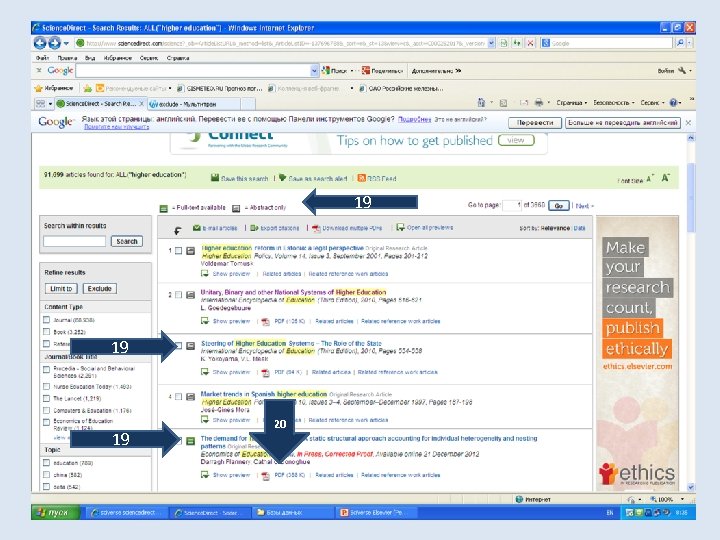The width and height of the screenshot is (720, 540).
Task: Click the Print icon in the command bar
Action: click(539, 102)
